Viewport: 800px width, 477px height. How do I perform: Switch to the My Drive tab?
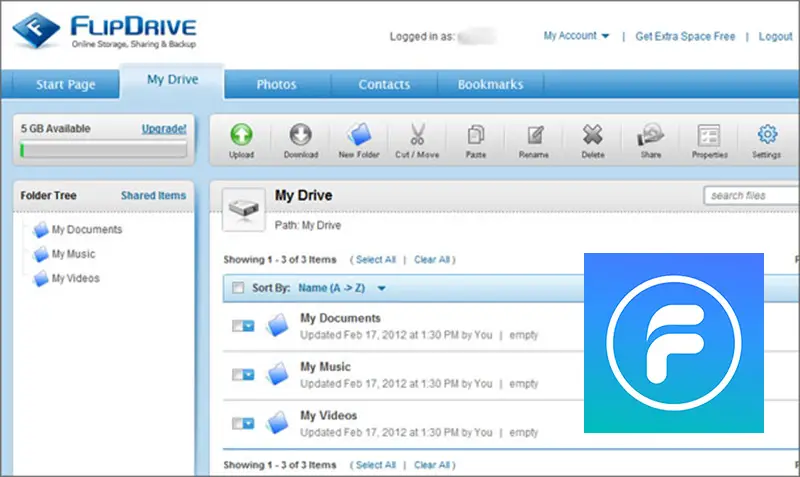click(x=172, y=81)
